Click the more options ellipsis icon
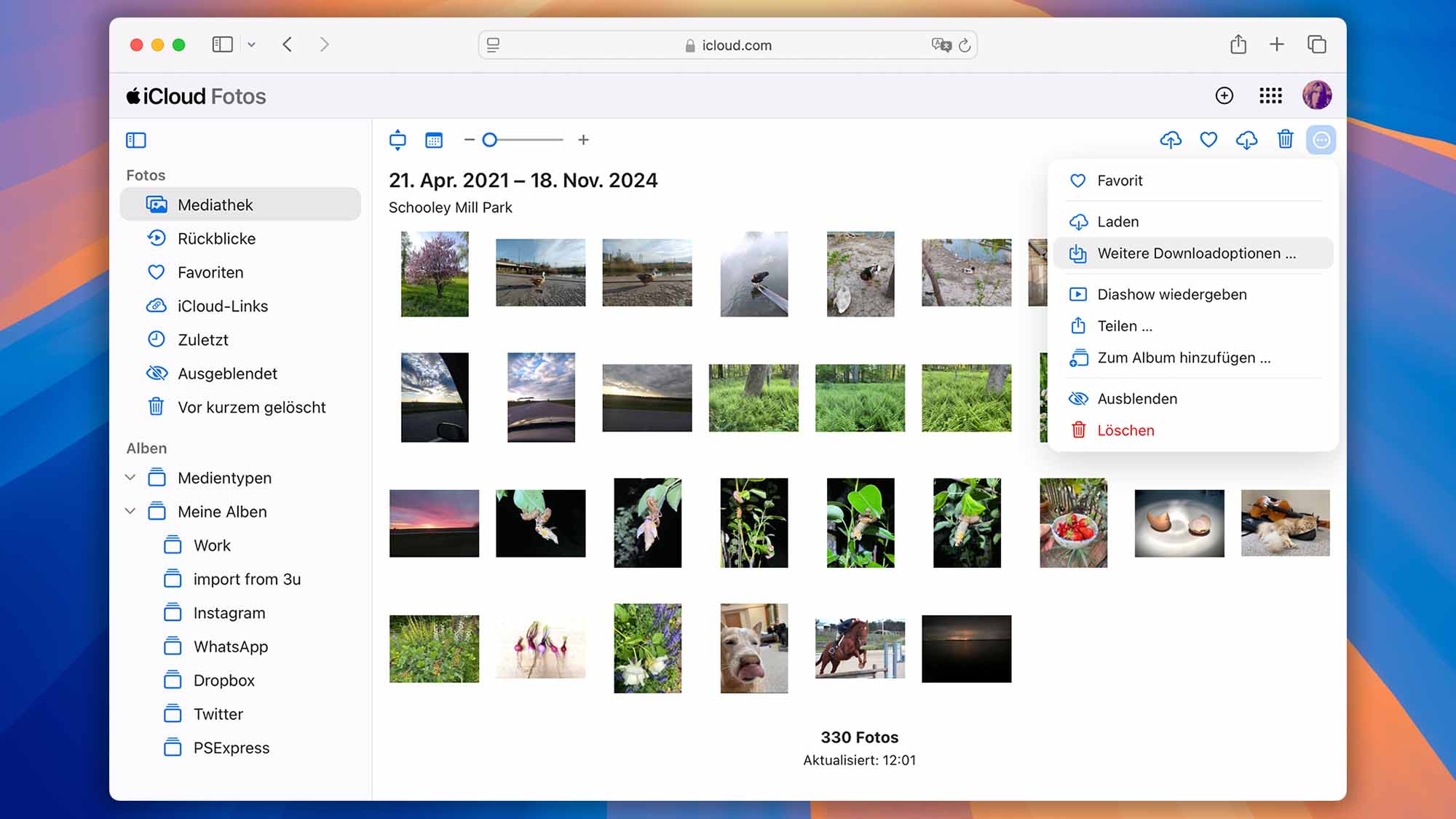The width and height of the screenshot is (1456, 819). pyautogui.click(x=1321, y=139)
